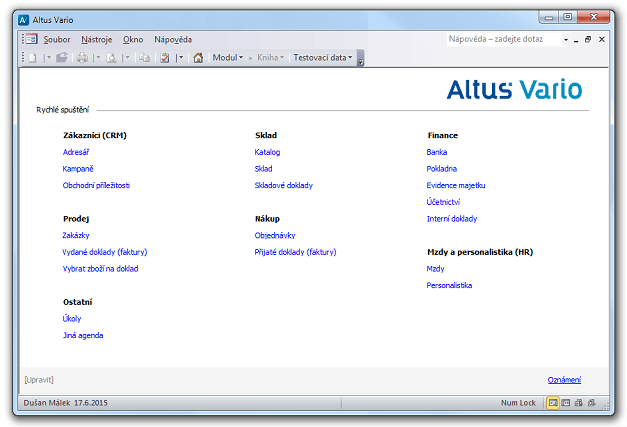
Task: Open the Banka link
Action: 437,152
